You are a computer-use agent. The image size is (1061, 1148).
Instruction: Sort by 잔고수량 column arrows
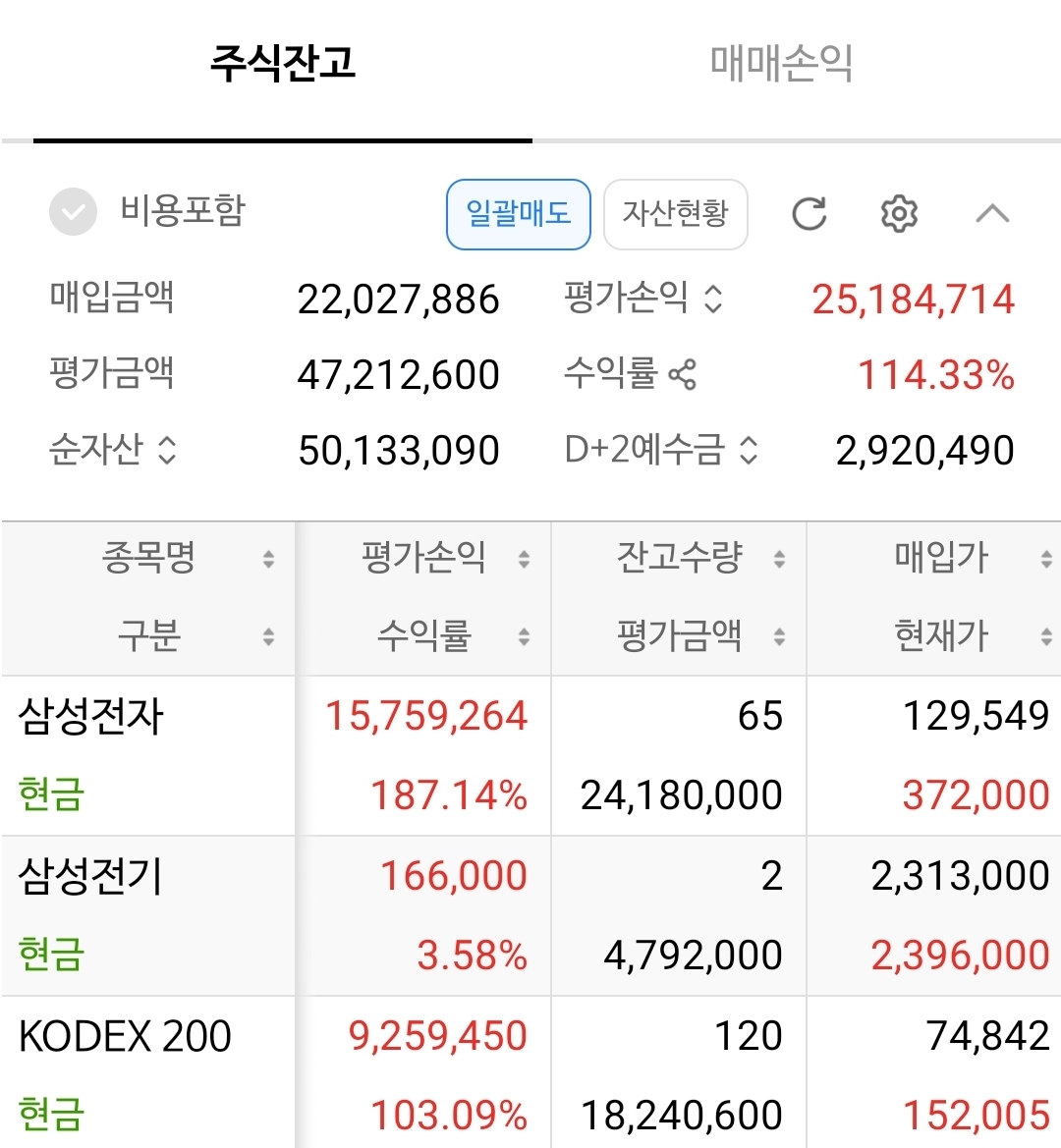coord(779,560)
